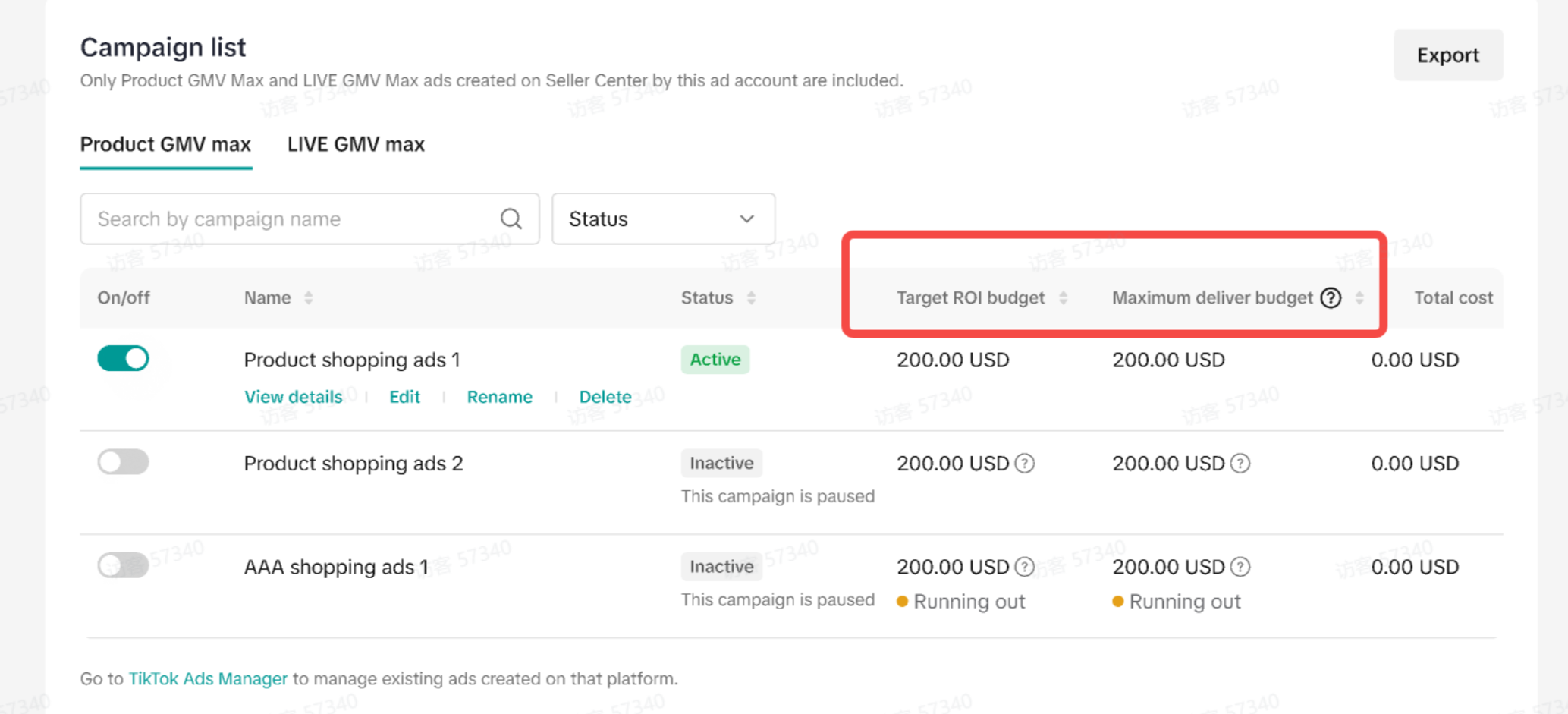Click chevron arrow in Status dropdown

coord(747,219)
